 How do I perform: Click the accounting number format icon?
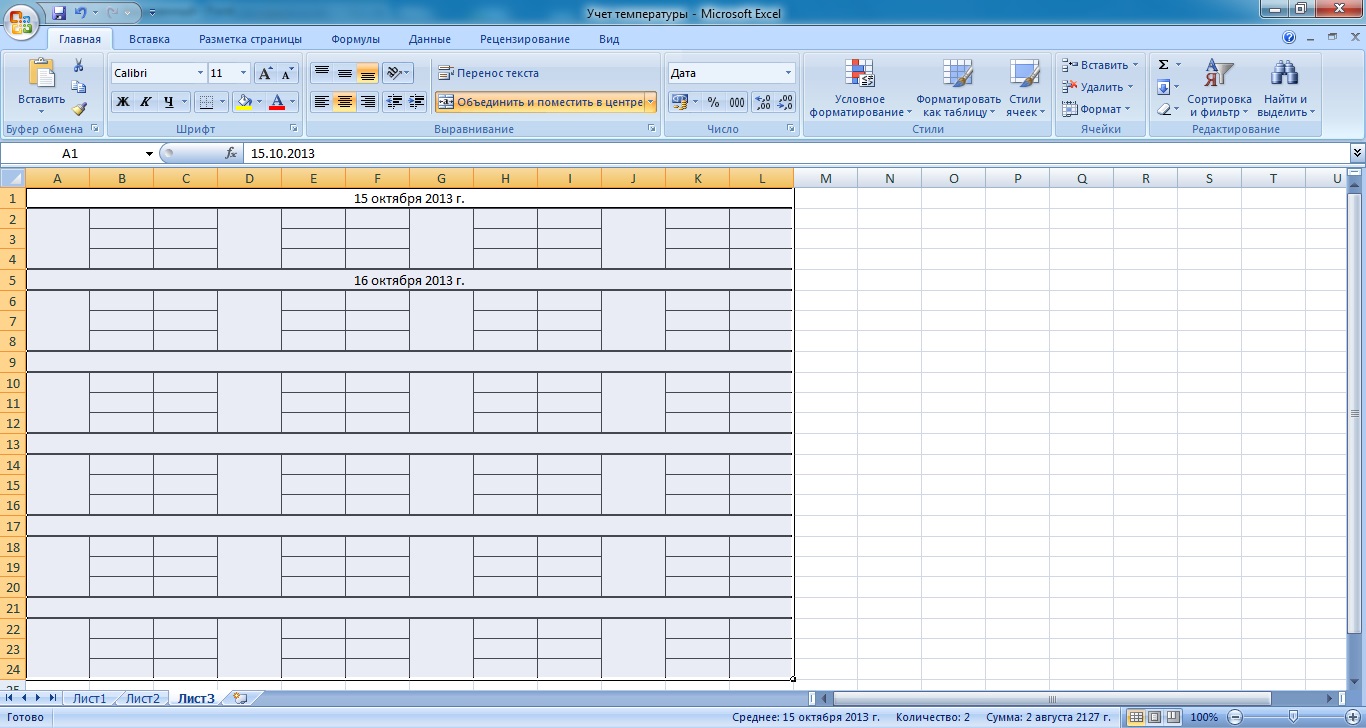[679, 101]
